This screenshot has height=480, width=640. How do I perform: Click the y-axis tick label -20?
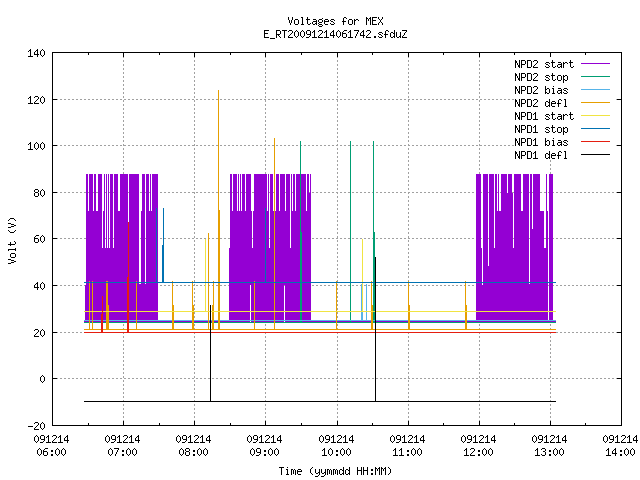coord(36,426)
